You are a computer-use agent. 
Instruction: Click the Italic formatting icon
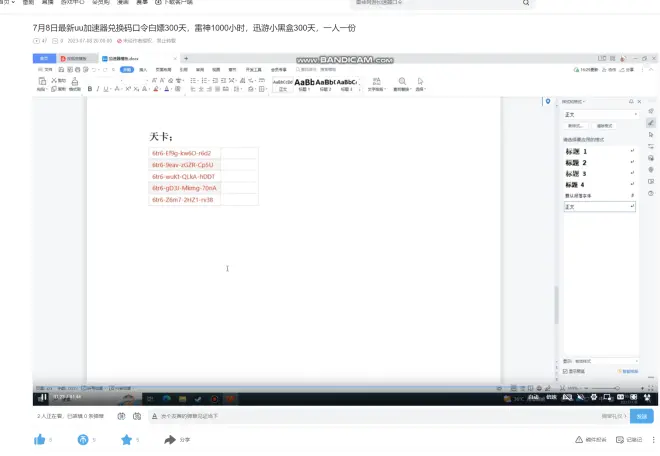click(x=98, y=89)
